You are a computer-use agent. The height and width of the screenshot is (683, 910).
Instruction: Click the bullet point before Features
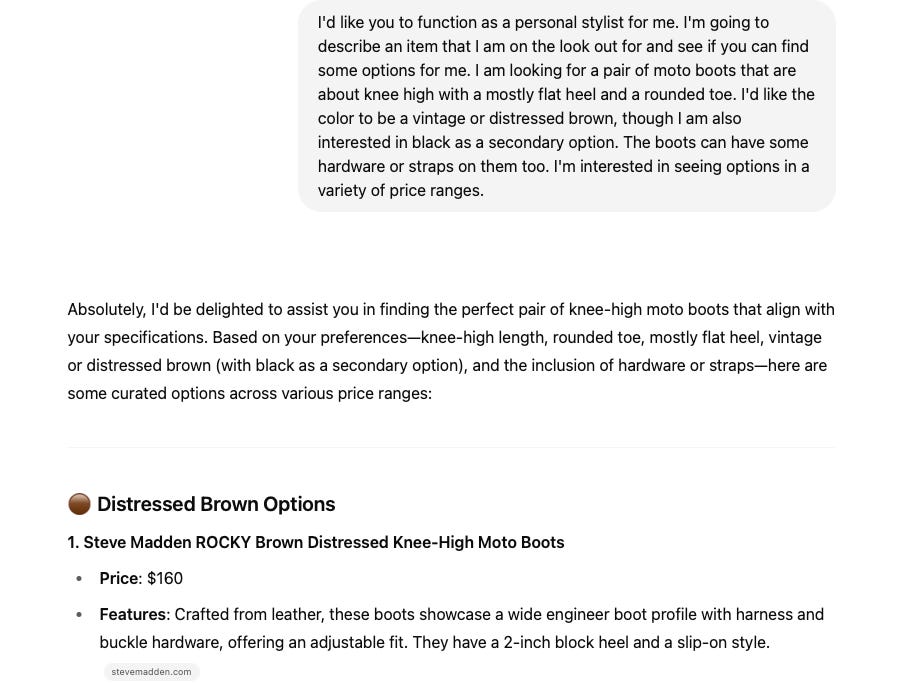[79, 615]
